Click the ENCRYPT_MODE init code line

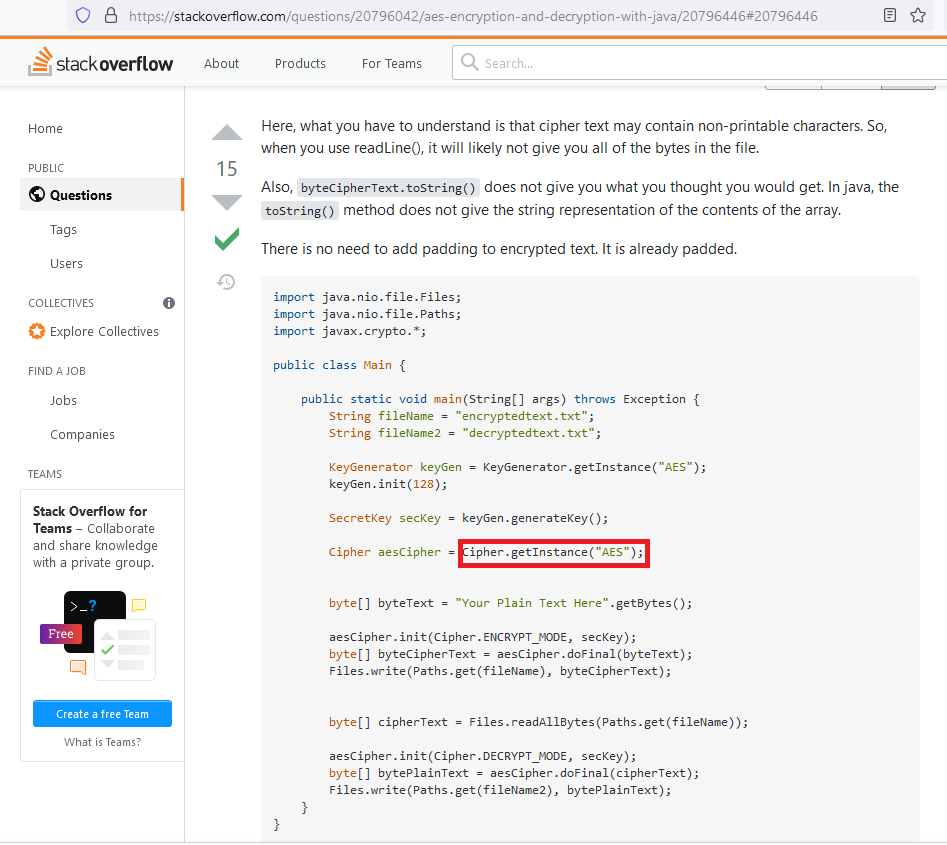483,637
